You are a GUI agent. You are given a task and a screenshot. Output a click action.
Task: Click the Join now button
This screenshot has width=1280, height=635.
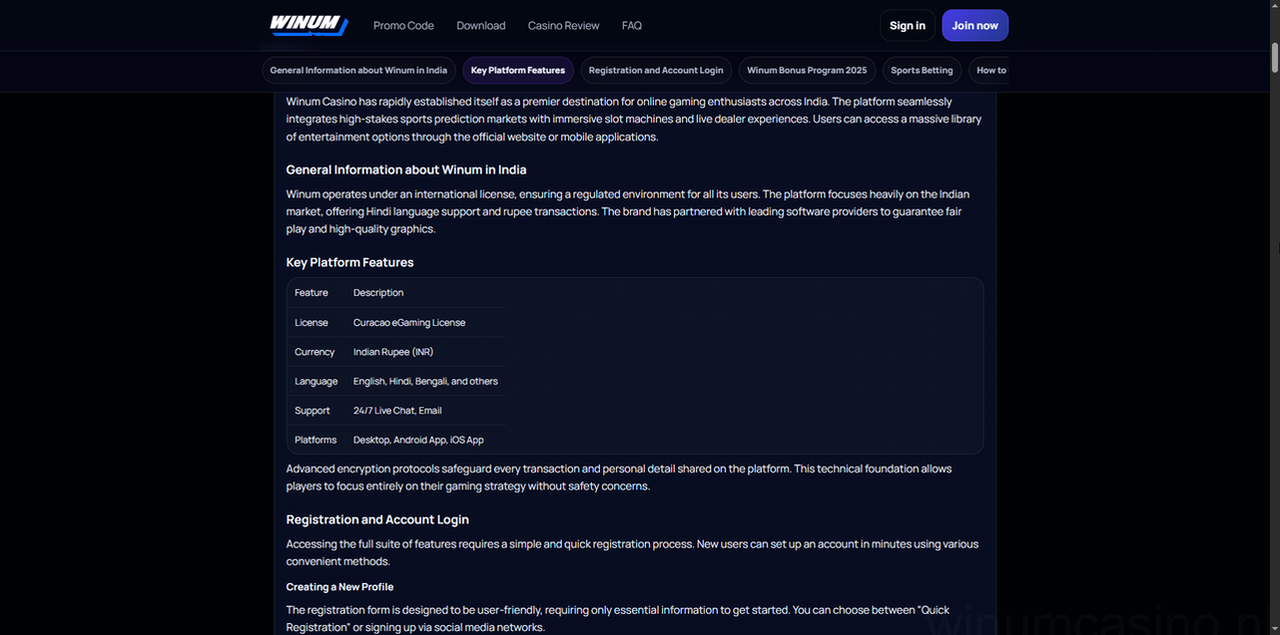click(975, 26)
